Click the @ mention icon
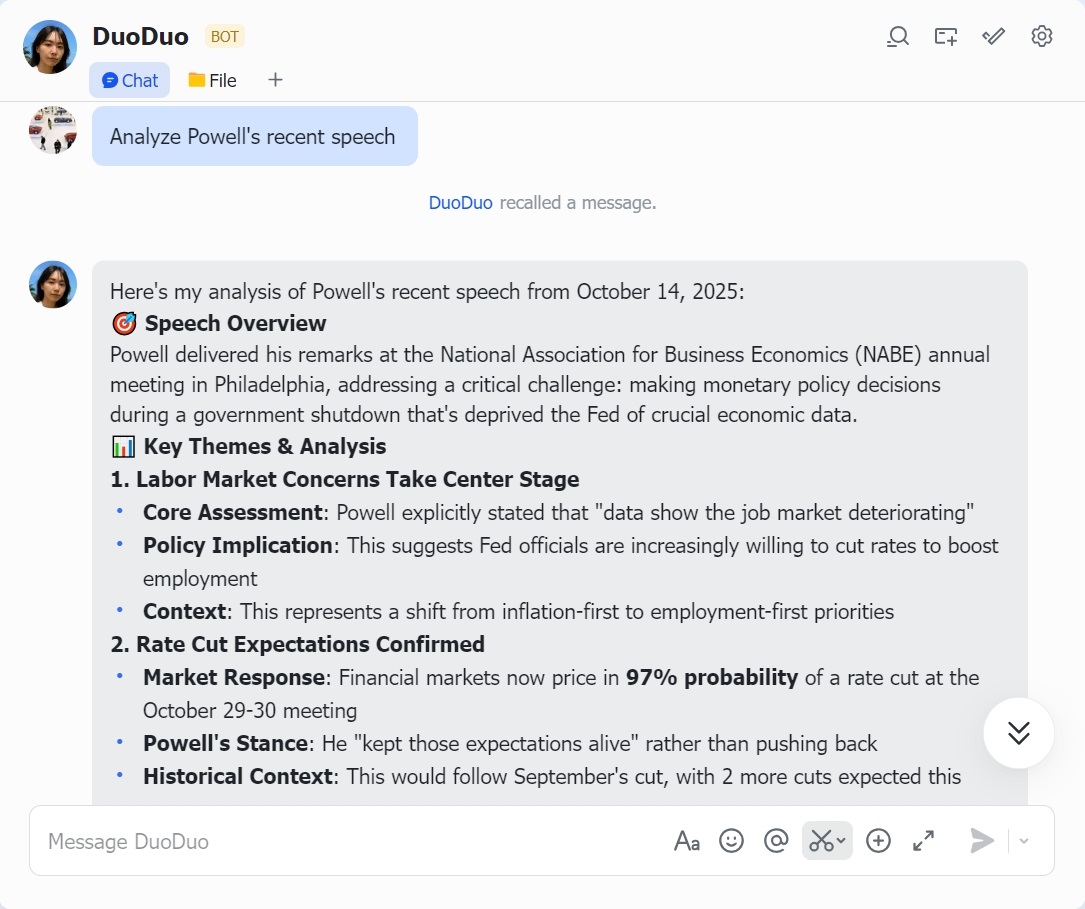This screenshot has height=909, width=1085. coord(776,841)
